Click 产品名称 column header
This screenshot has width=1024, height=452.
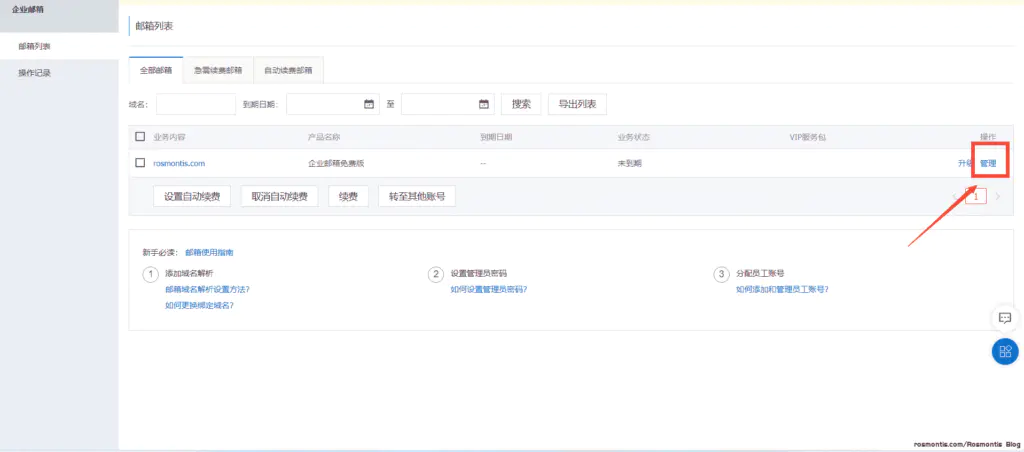point(324,137)
